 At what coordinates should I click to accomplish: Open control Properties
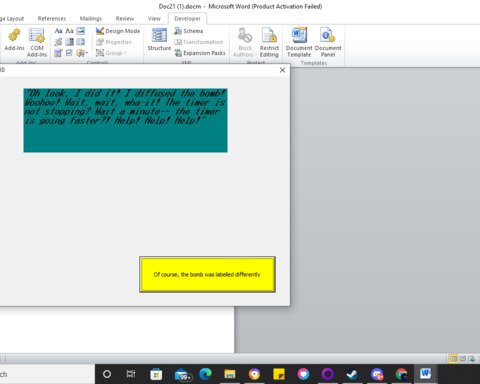click(x=114, y=42)
